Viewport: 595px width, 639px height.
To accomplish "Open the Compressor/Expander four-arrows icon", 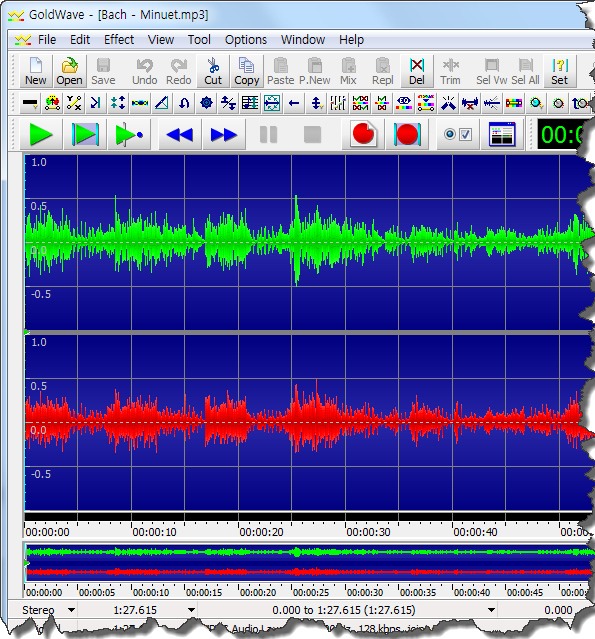I will tap(118, 103).
